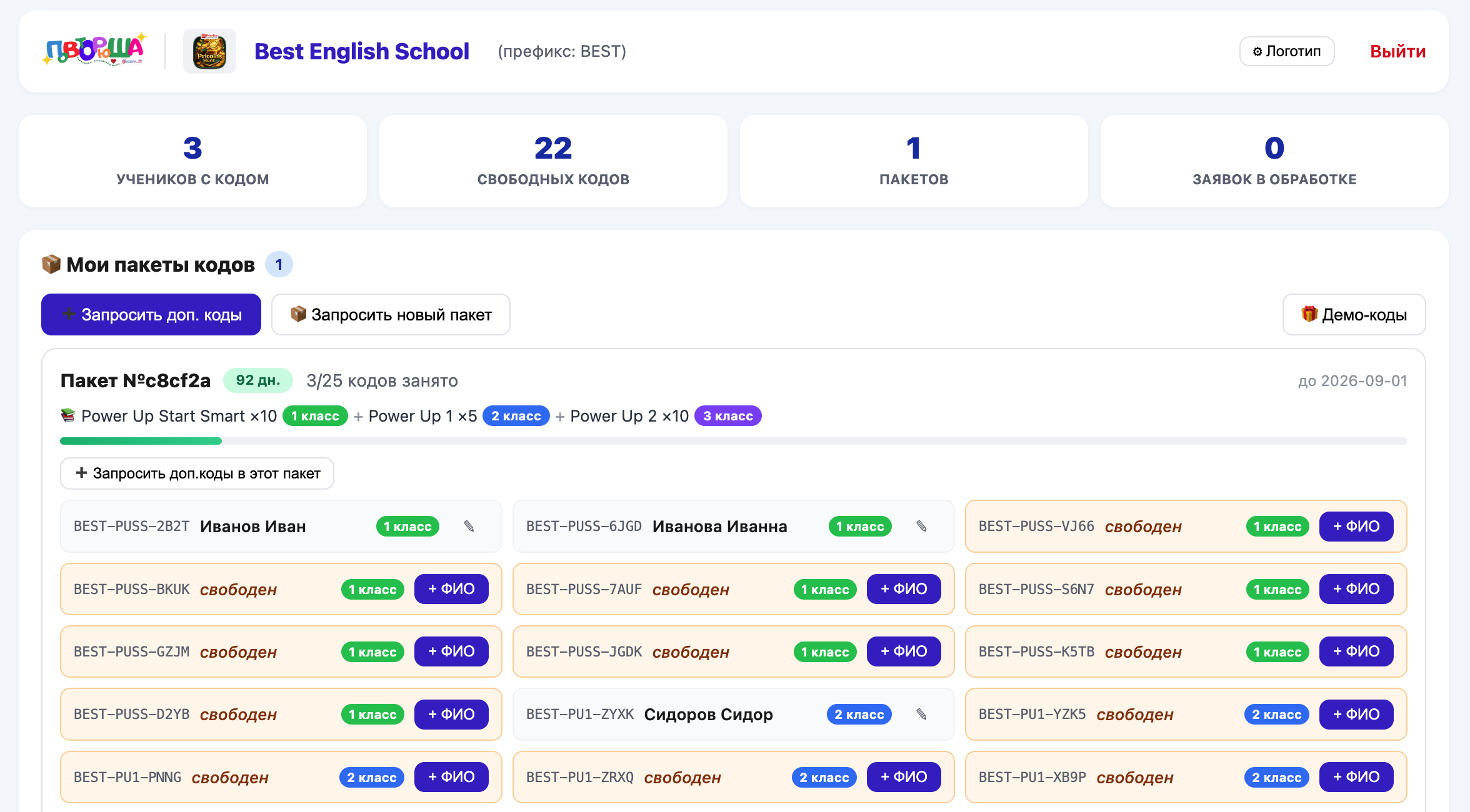
Task: Add ФИО to code BEST-PUSS-VJ66
Action: [1356, 527]
